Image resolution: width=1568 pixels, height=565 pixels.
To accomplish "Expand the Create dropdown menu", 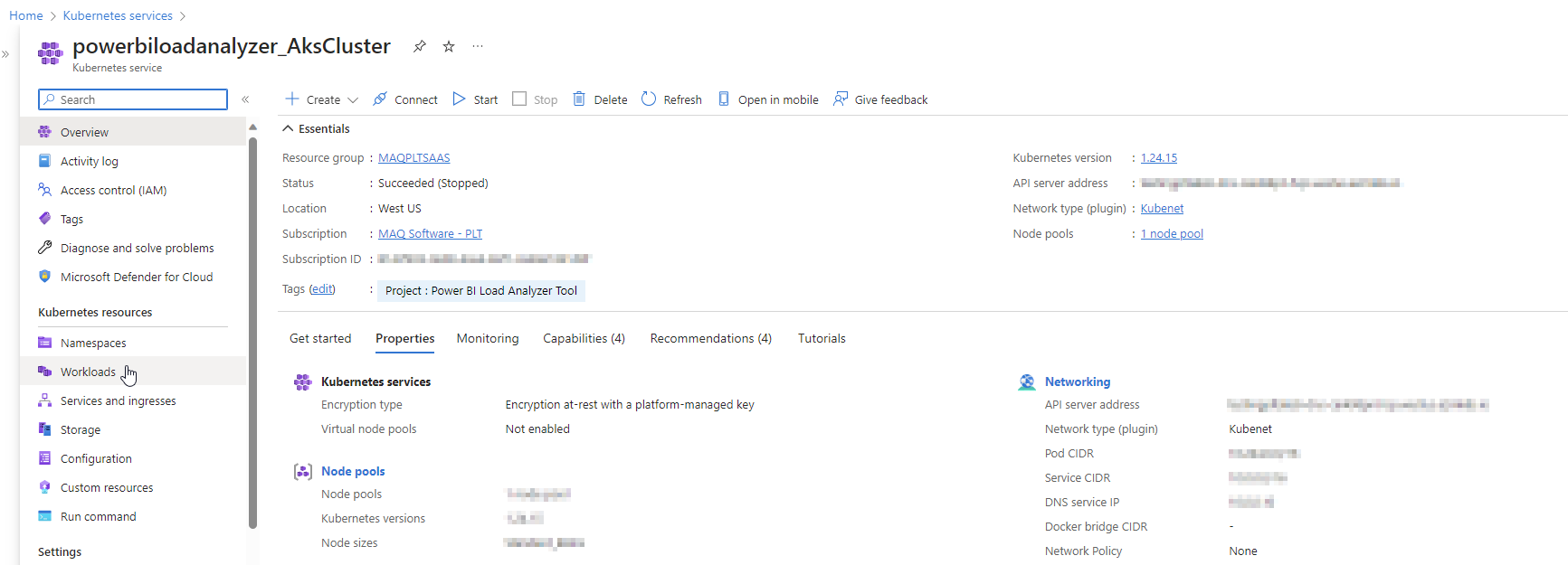I will pos(353,100).
